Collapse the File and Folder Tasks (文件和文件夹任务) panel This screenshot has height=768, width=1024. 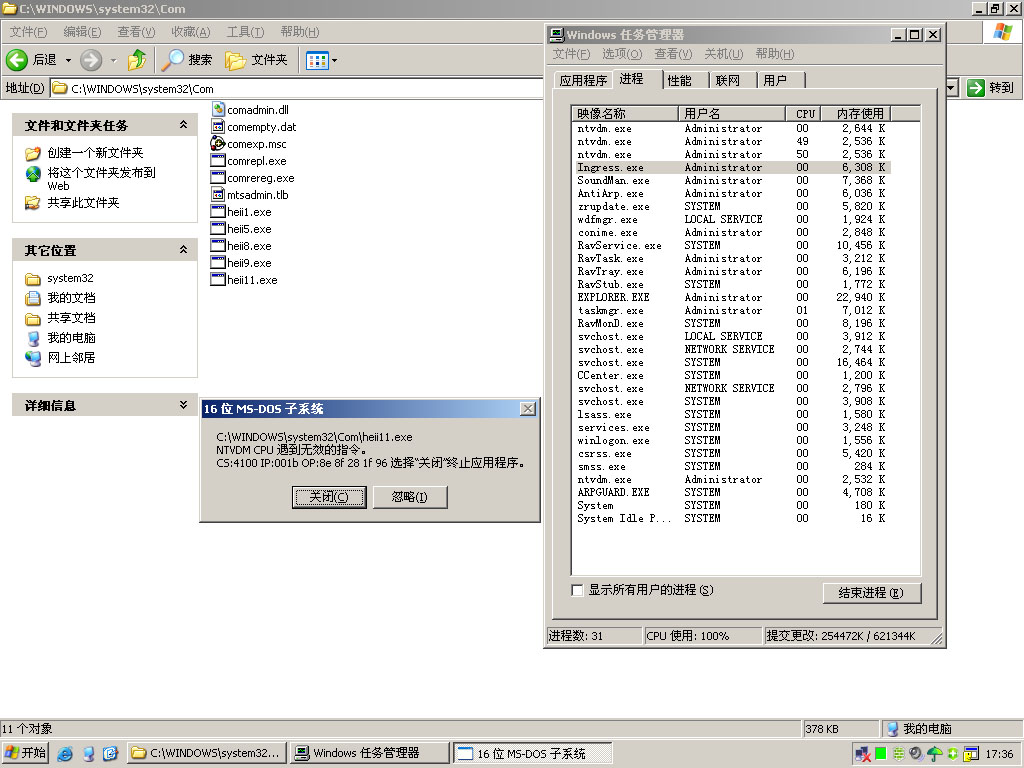tap(183, 125)
